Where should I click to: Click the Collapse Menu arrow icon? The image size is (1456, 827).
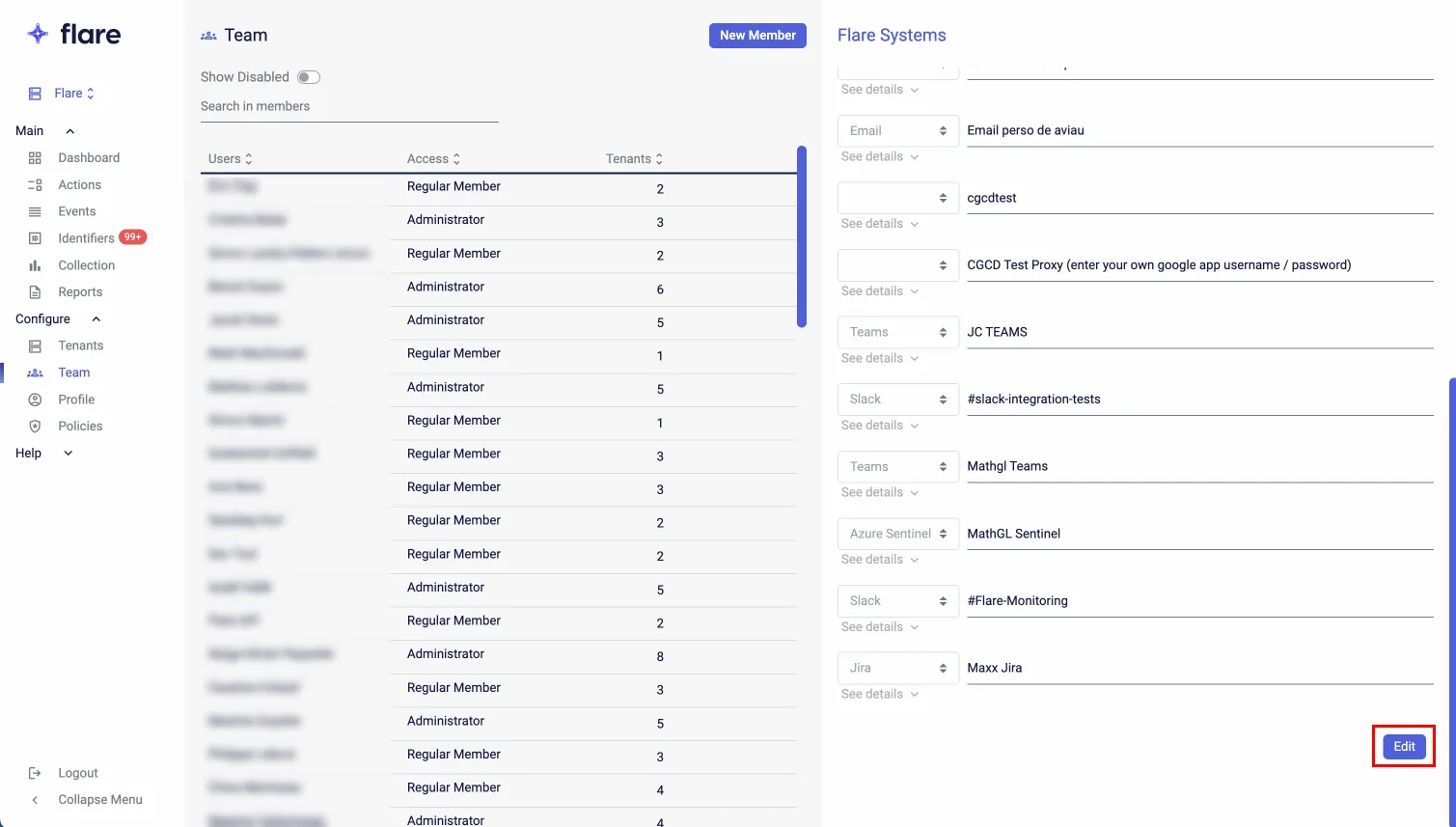[35, 800]
